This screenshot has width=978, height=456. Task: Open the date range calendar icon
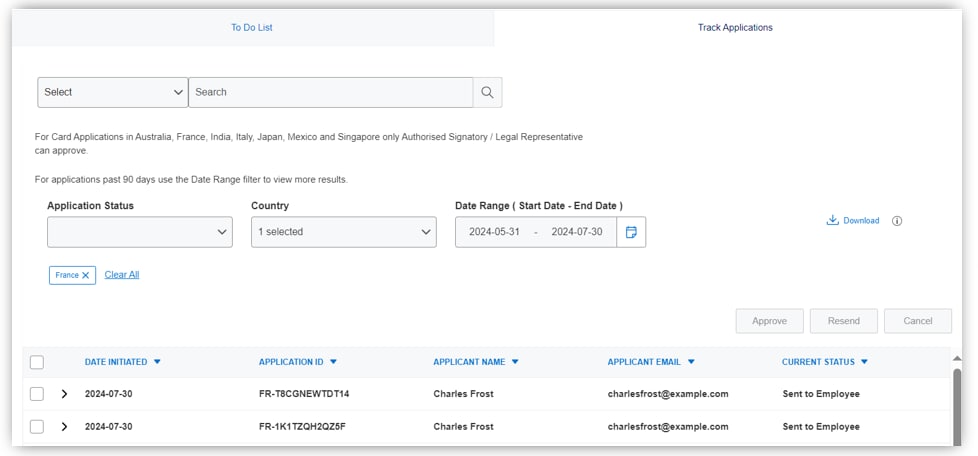631,232
